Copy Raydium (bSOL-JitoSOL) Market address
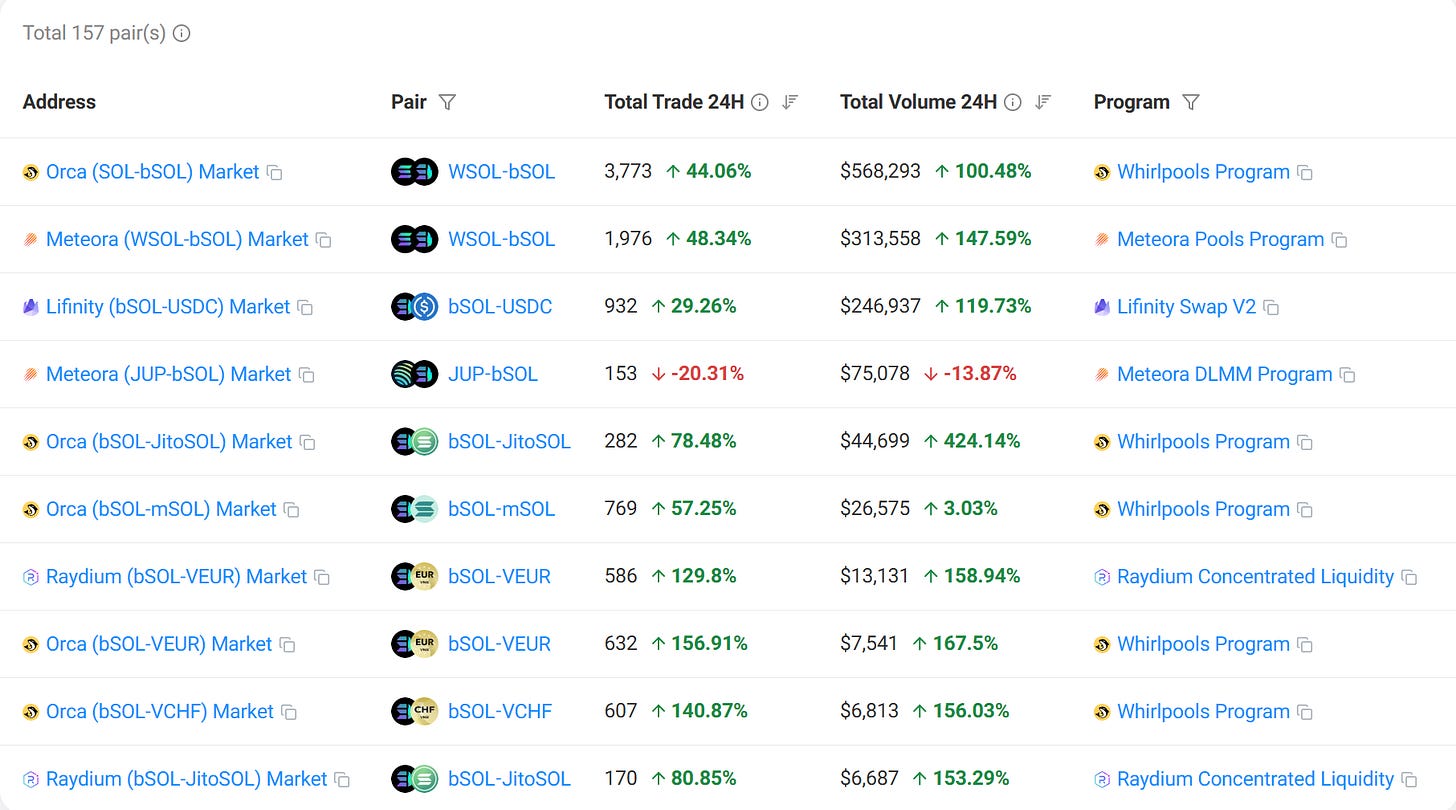Screen dimensions: 1456x810 click(342, 780)
